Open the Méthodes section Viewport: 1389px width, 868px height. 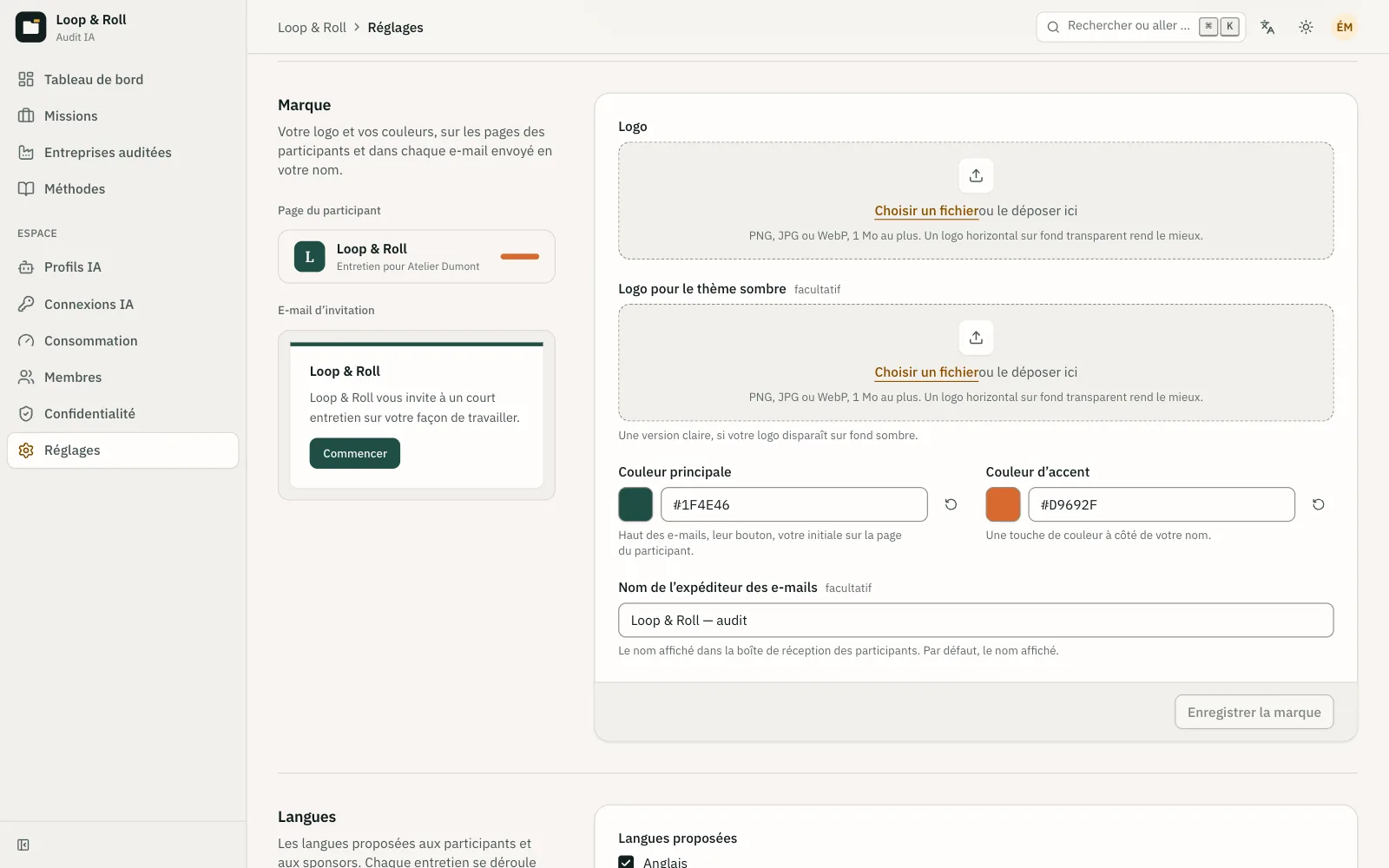[x=122, y=189]
